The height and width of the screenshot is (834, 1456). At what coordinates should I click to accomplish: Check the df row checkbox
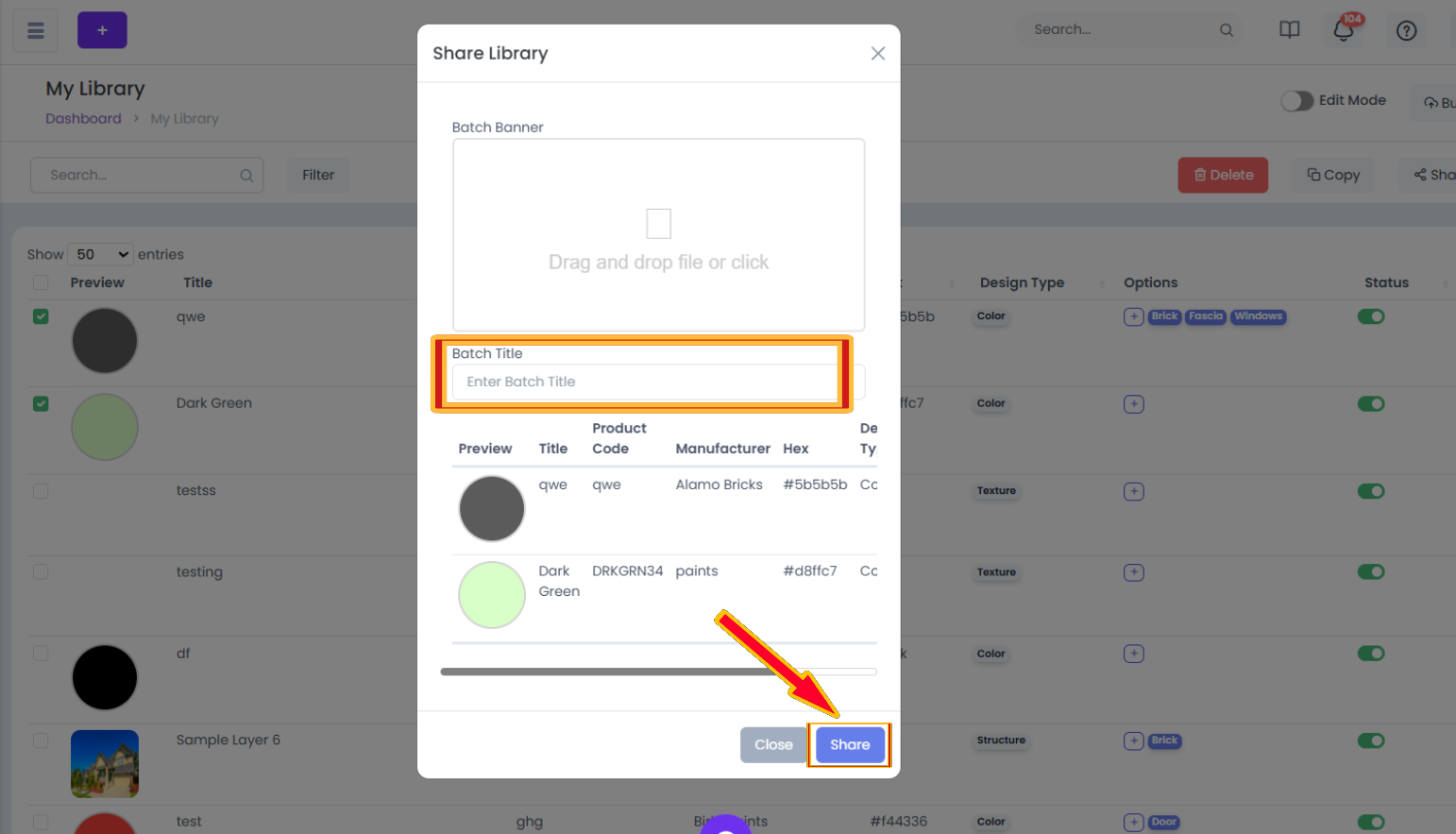[41, 654]
